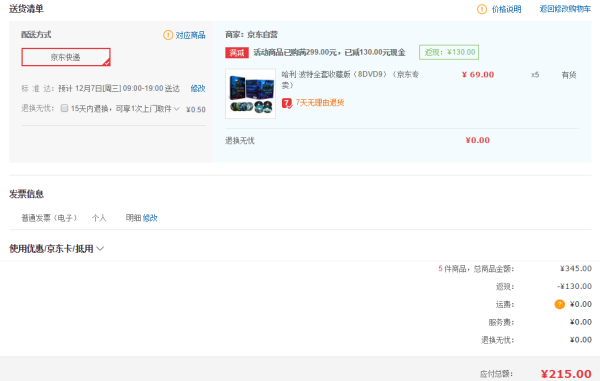Viewport: 600px width, 381px height.
Task: Click 修改 in 发票信息 section
Action: [150, 218]
